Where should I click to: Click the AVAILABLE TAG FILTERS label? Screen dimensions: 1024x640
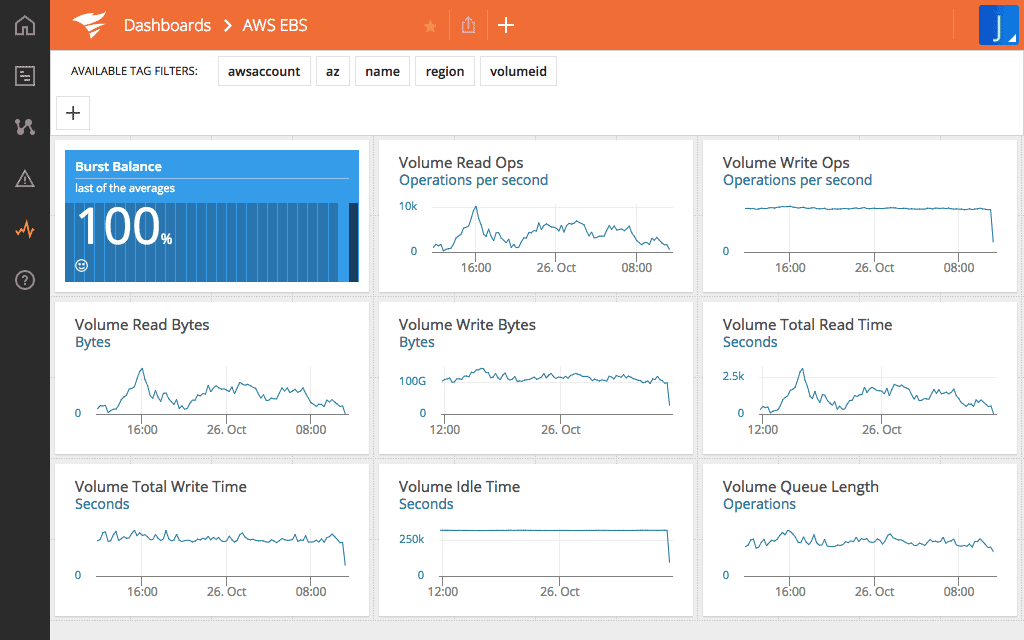coord(134,71)
